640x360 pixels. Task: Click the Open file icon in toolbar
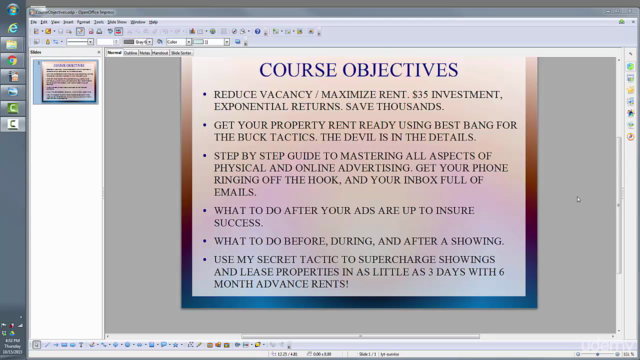(x=48, y=31)
